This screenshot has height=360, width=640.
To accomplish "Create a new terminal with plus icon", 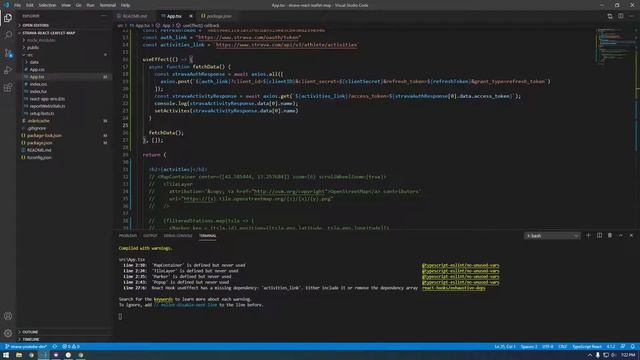I will point(588,236).
